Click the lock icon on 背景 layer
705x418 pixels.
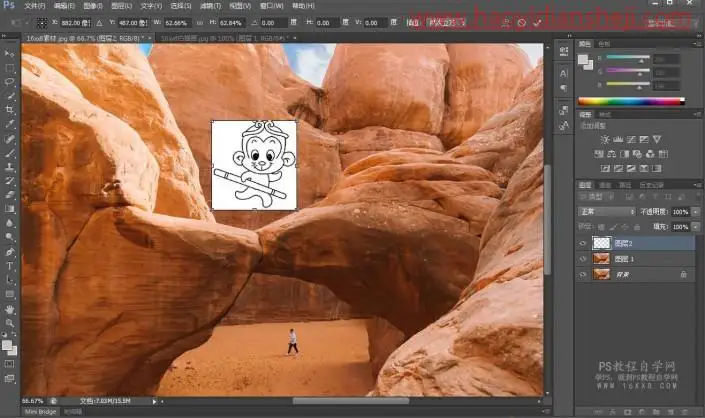coord(683,274)
